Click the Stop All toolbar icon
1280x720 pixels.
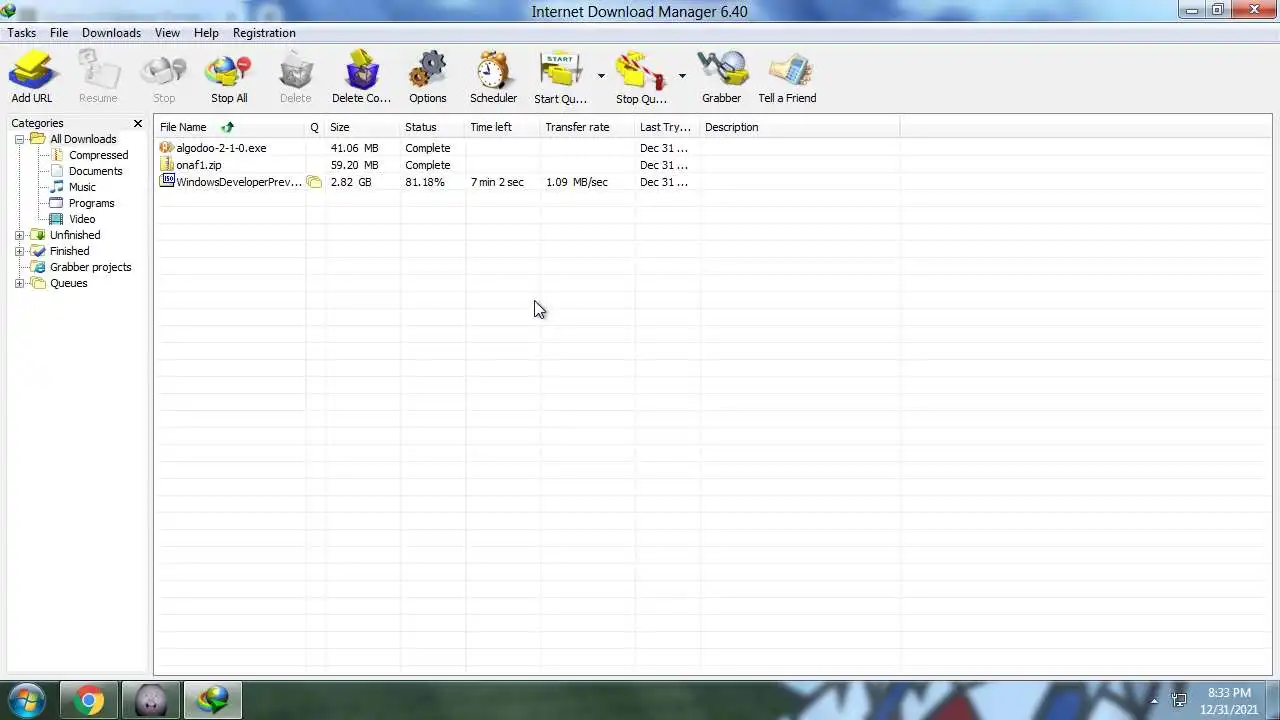(229, 78)
